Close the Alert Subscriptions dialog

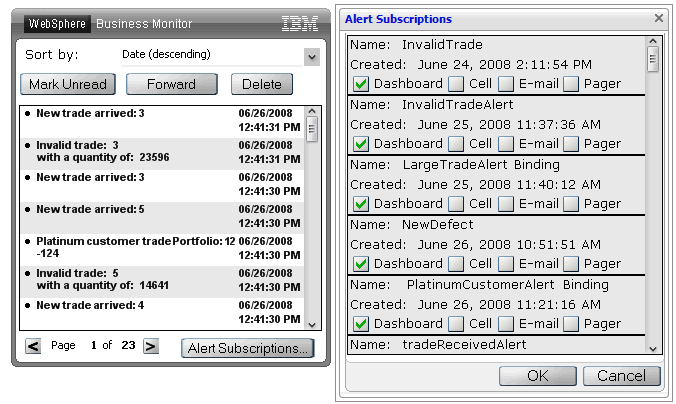[659, 18]
